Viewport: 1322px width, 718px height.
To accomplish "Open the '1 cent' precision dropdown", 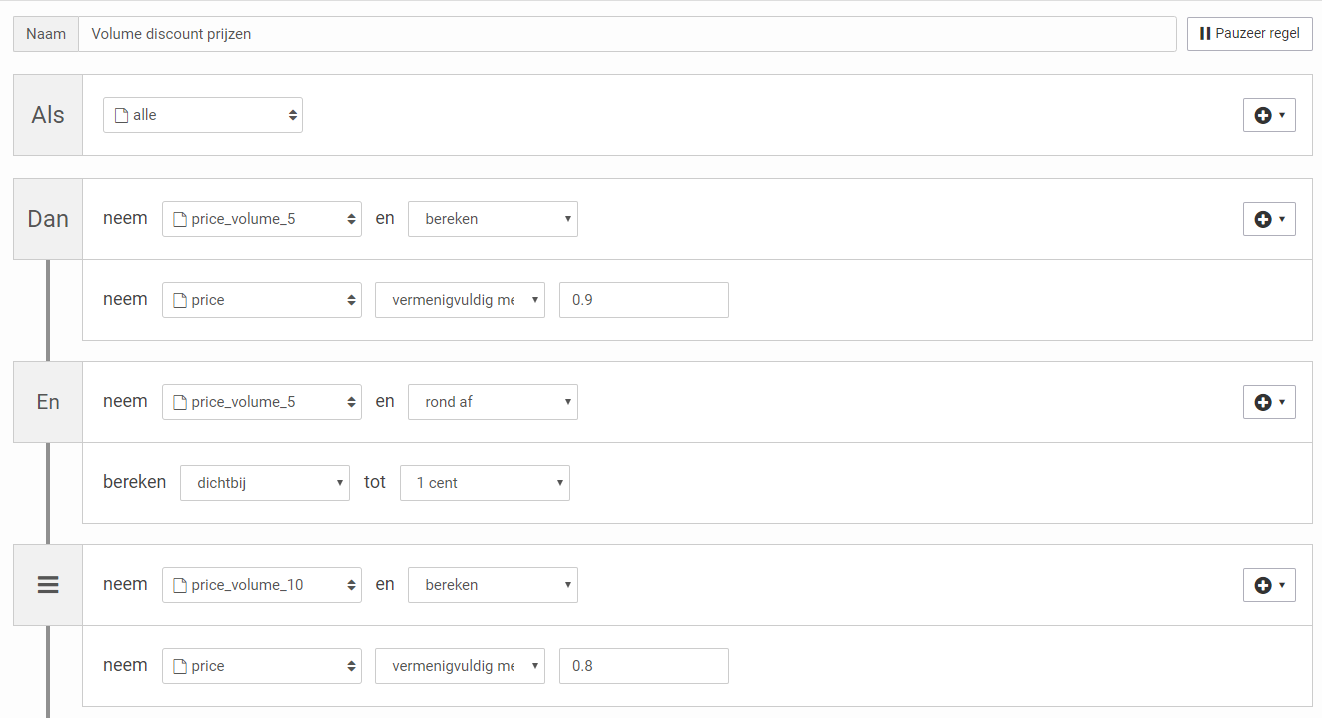I will (485, 483).
